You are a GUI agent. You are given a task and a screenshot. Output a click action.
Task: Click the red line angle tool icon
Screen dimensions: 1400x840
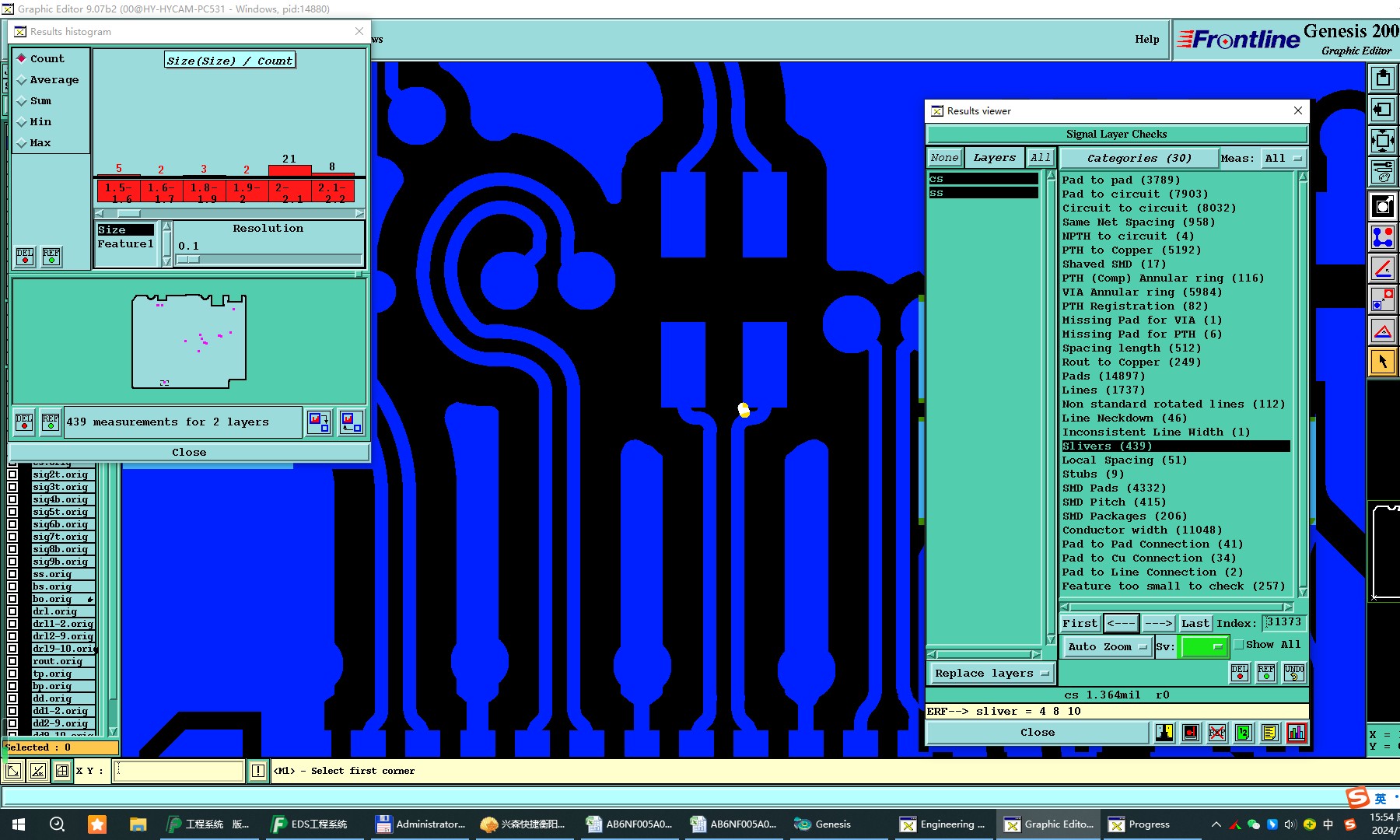coord(1383,268)
